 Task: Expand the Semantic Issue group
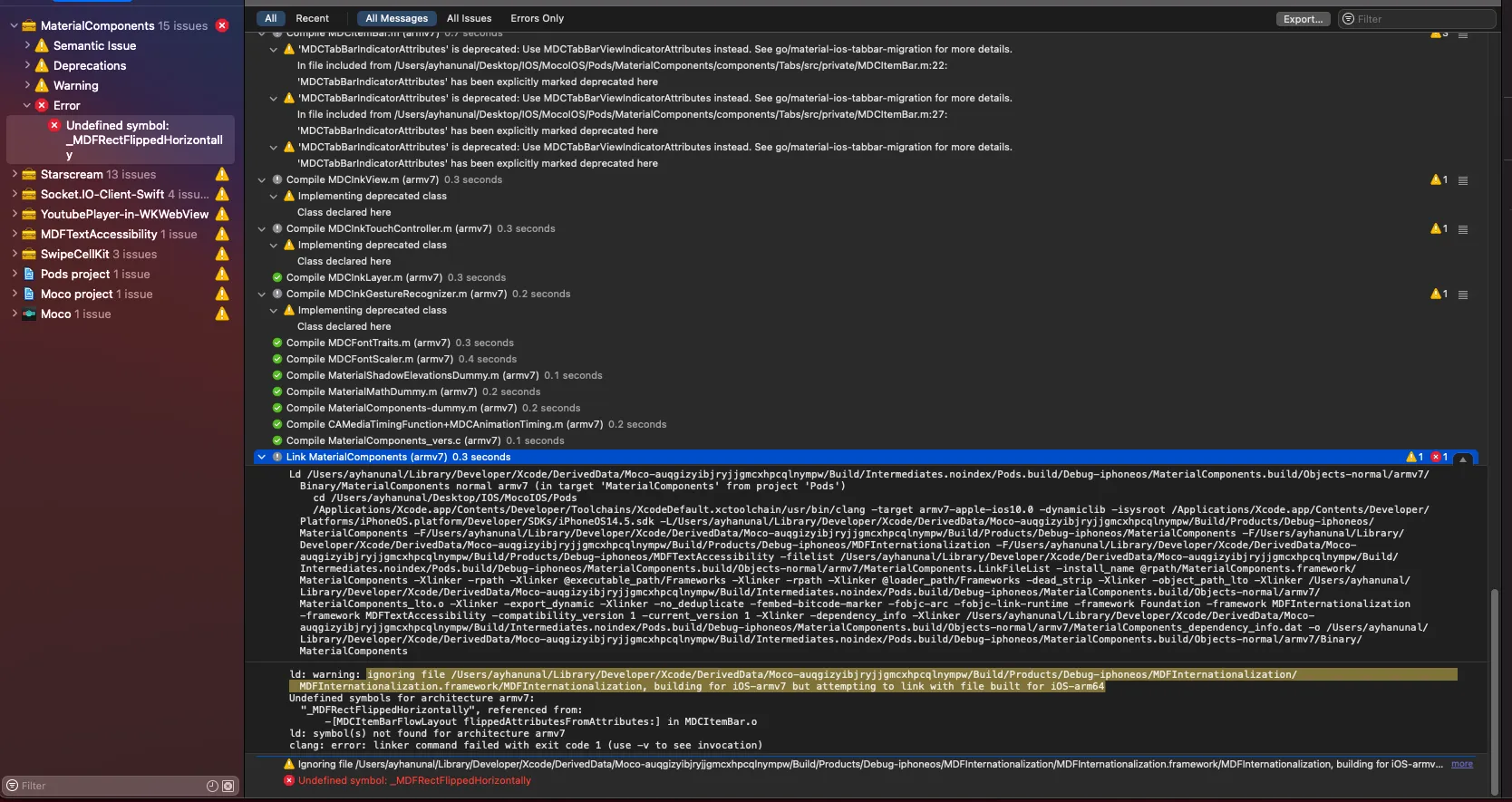[x=27, y=45]
